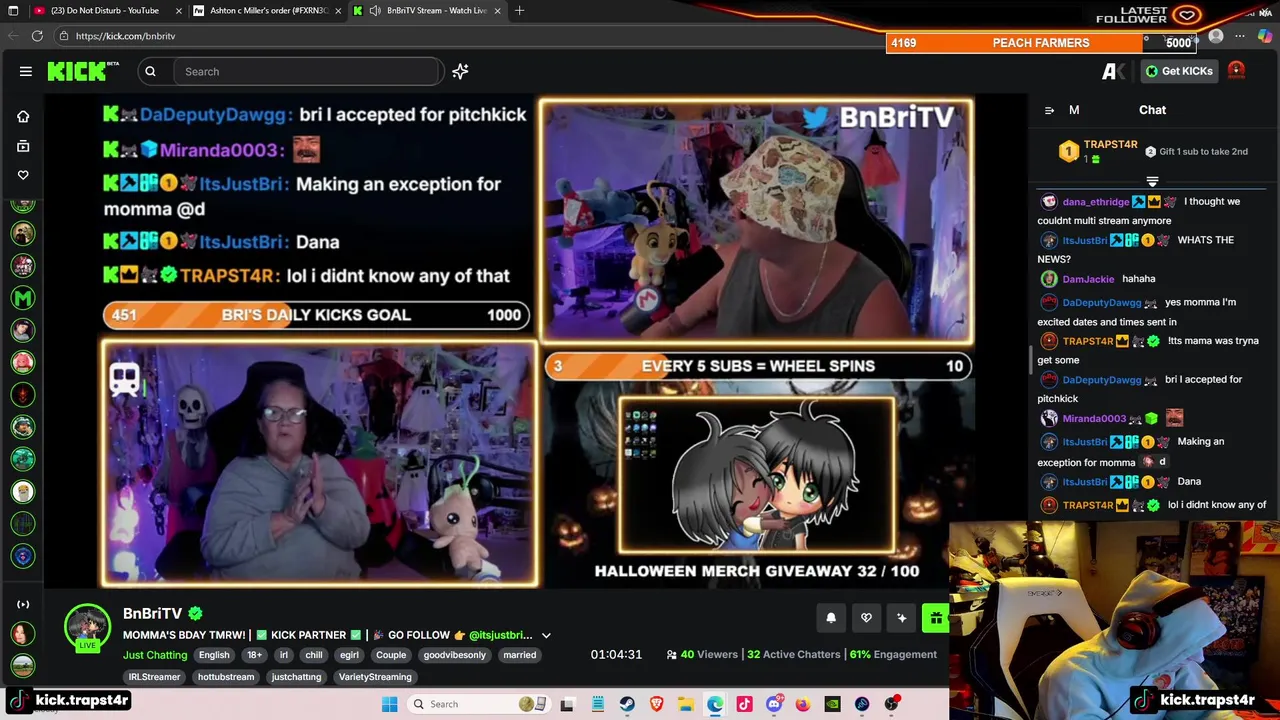Refresh the page in the browser
The height and width of the screenshot is (720, 1280).
coord(37,36)
